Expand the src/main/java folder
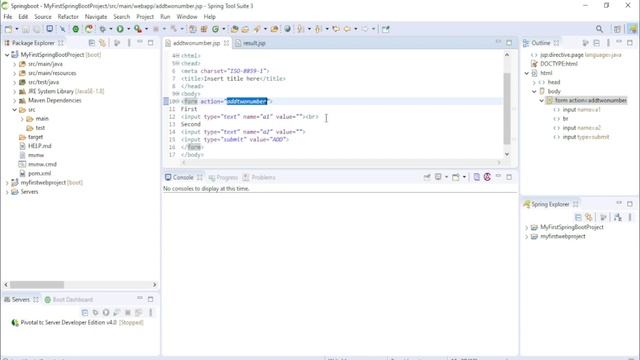Screen dimensions: 640x360 pos(15,64)
